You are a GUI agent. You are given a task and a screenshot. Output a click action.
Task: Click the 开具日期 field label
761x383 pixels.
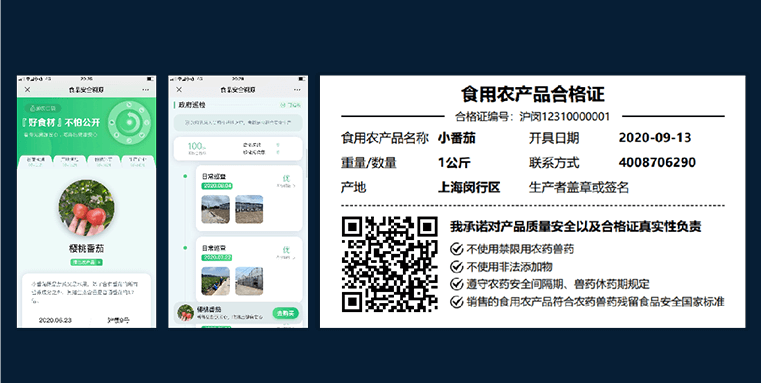[x=554, y=138]
